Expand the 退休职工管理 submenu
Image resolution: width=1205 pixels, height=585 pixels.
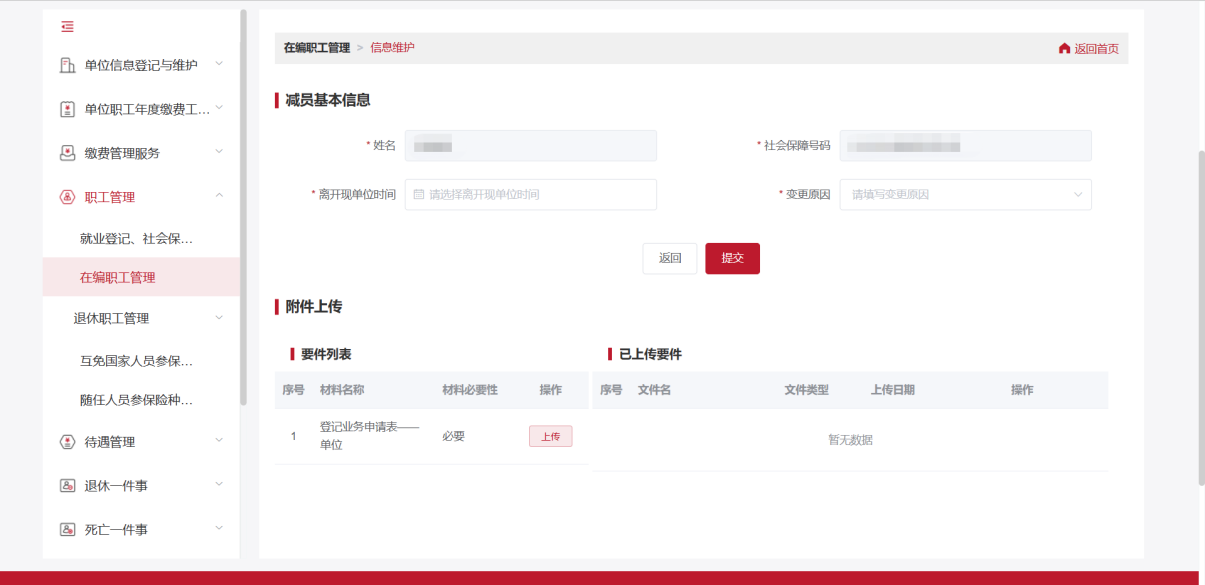pyautogui.click(x=220, y=318)
